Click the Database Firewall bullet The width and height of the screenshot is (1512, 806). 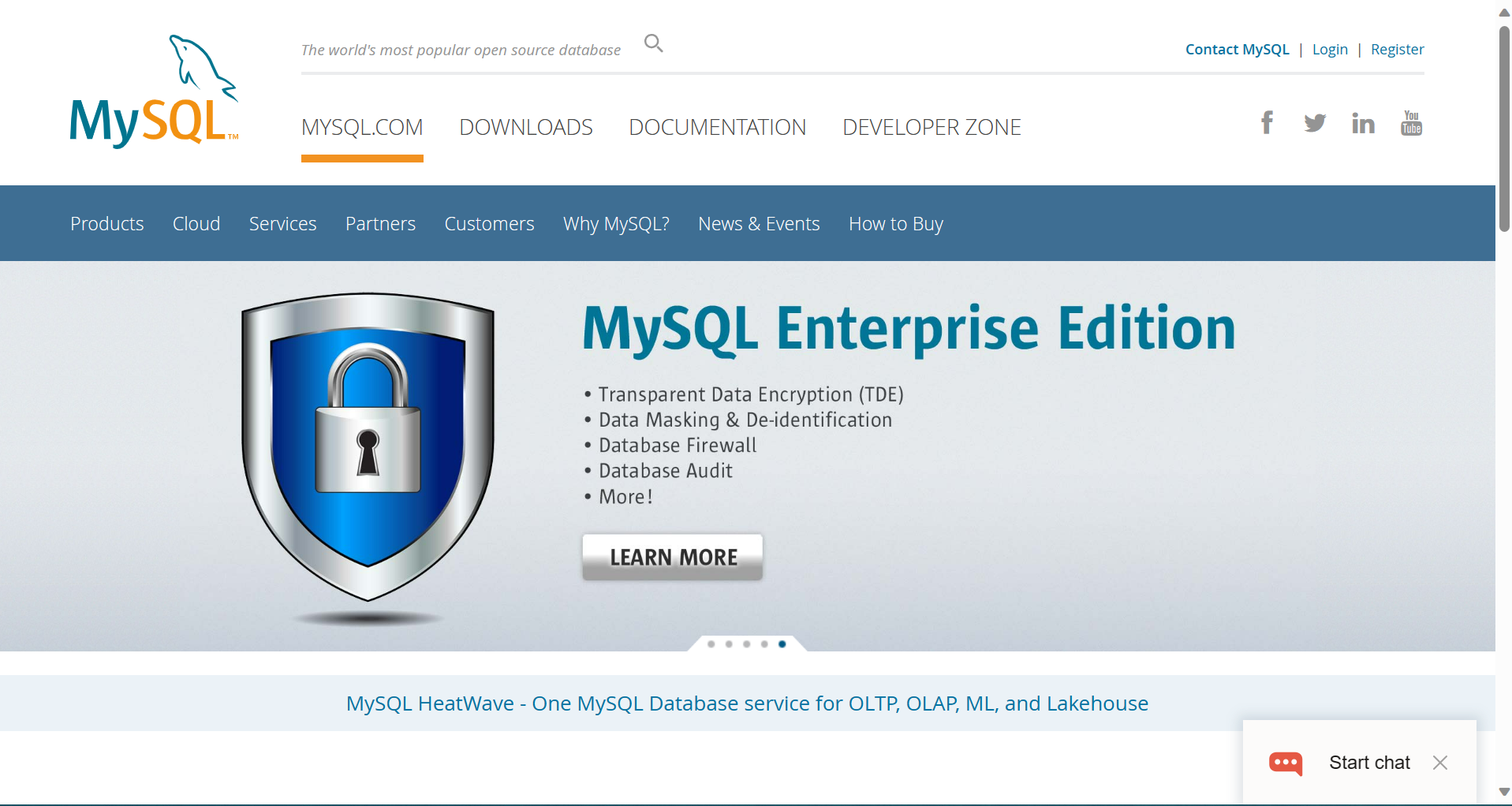point(670,446)
